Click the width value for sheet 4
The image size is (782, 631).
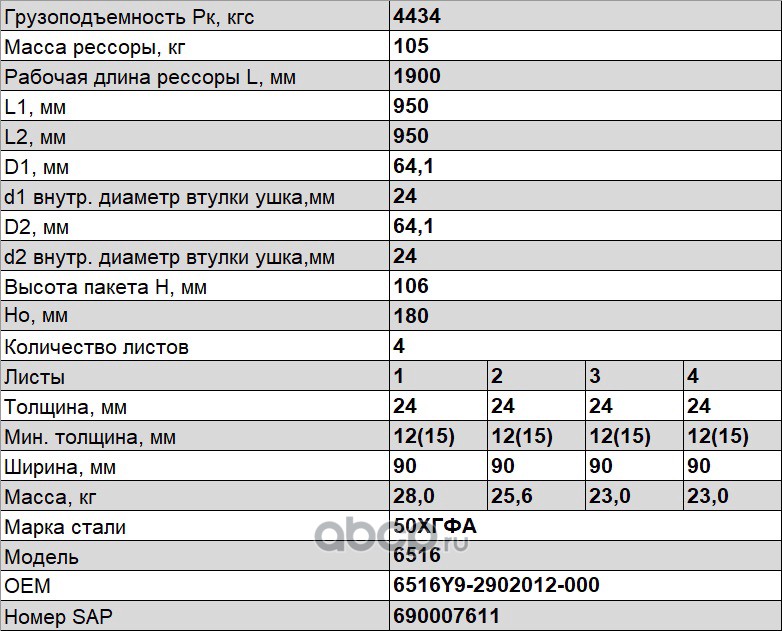(x=699, y=466)
